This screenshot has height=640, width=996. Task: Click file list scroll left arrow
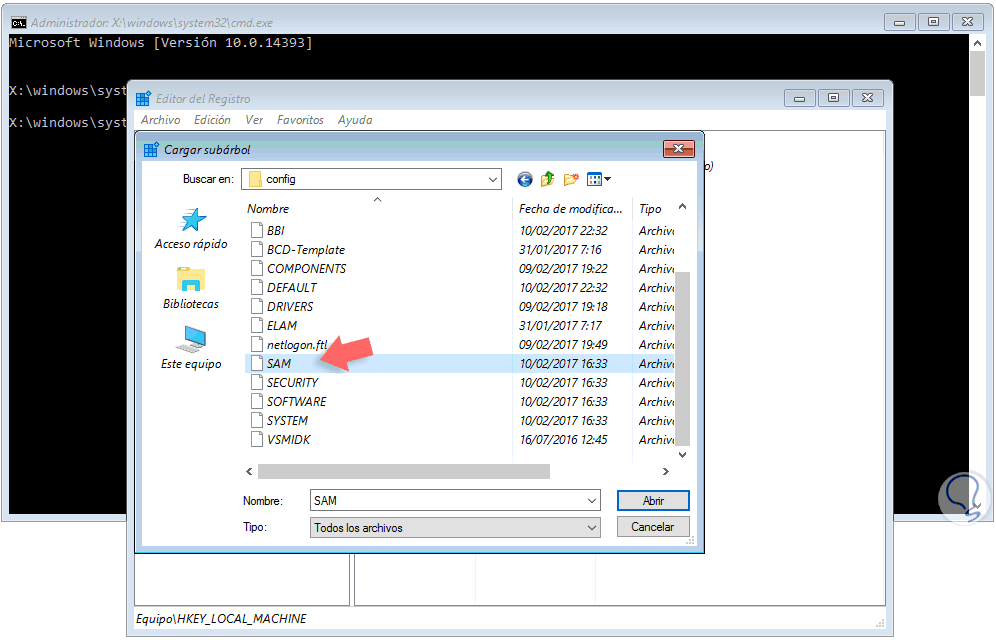249,471
